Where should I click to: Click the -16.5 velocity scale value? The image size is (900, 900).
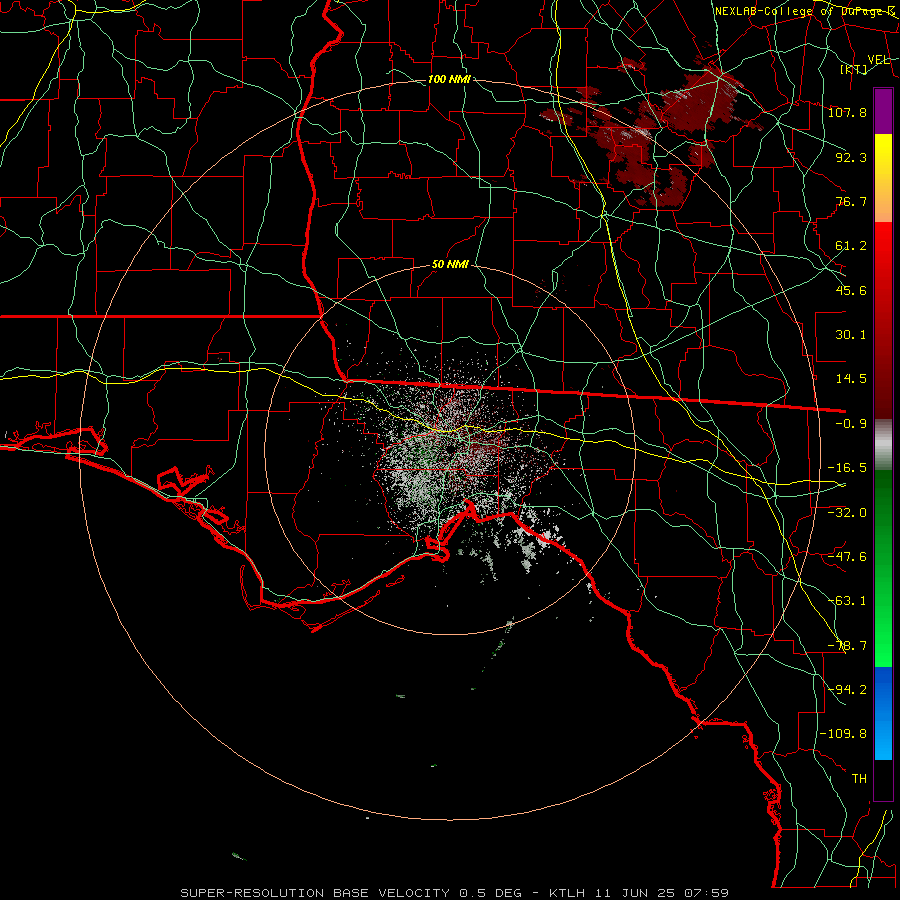[x=847, y=468]
